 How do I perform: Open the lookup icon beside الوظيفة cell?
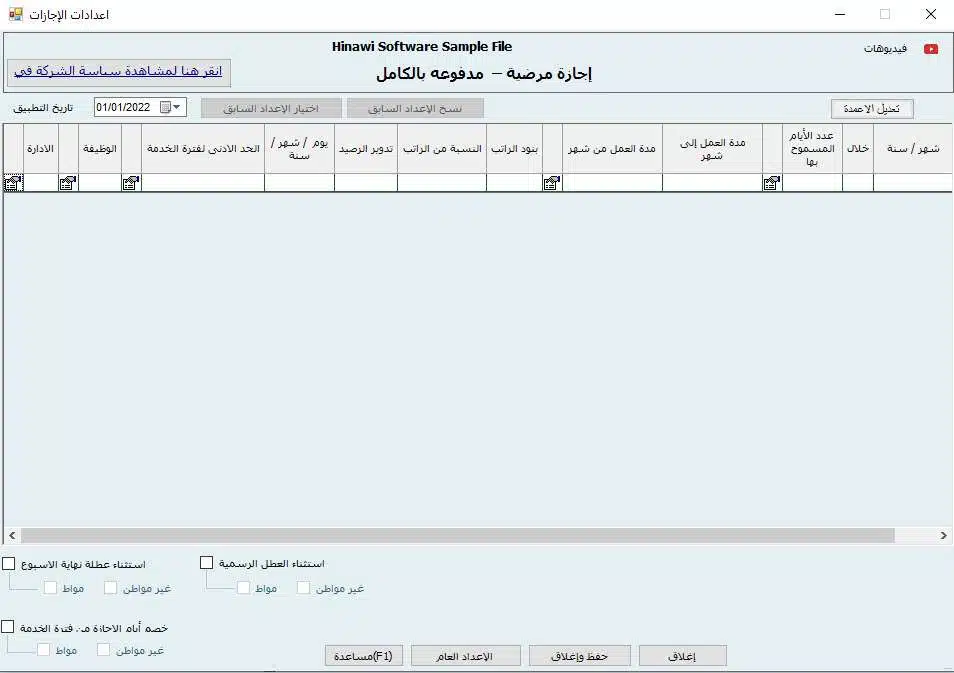coord(131,183)
